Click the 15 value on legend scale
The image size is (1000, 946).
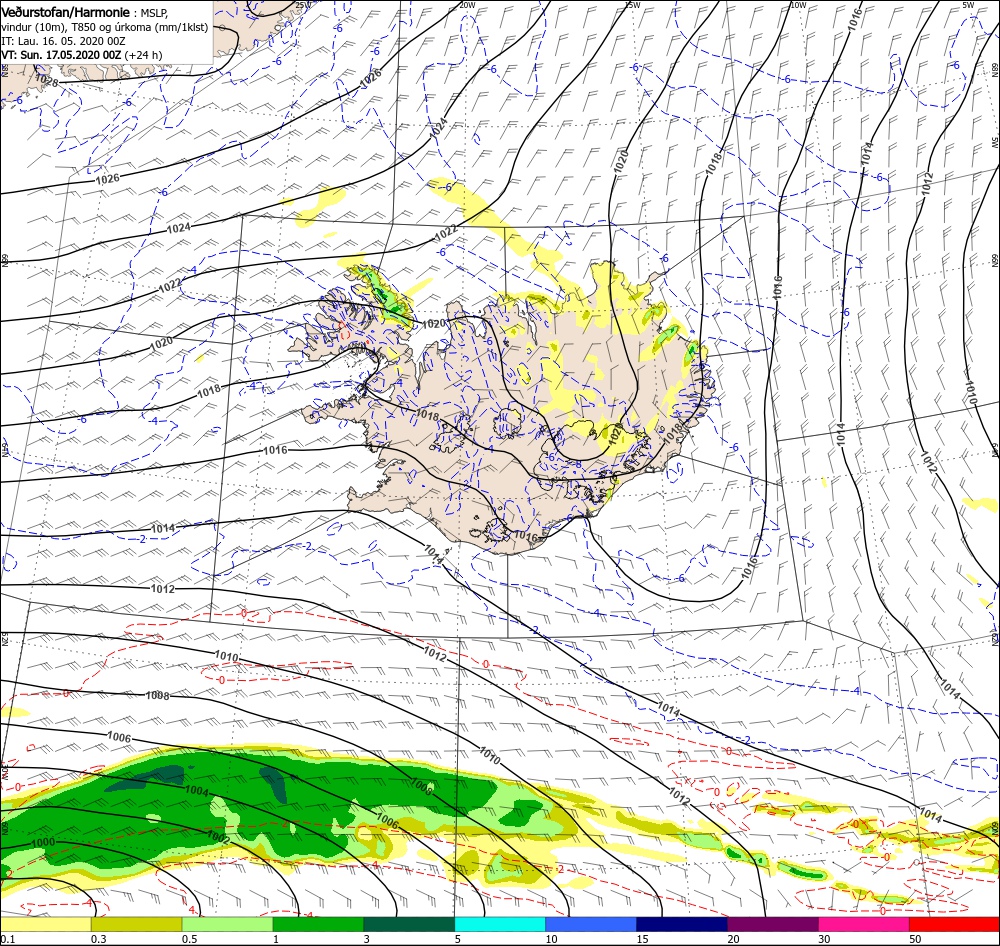coord(642,939)
